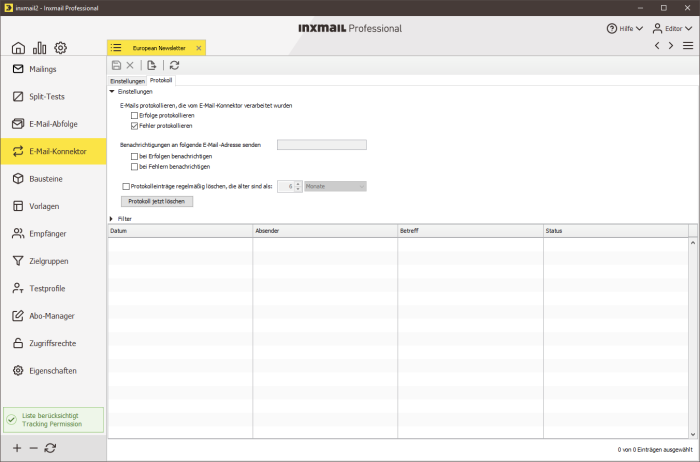
Task: Click the Testprofile person icon
Action: [x=18, y=288]
